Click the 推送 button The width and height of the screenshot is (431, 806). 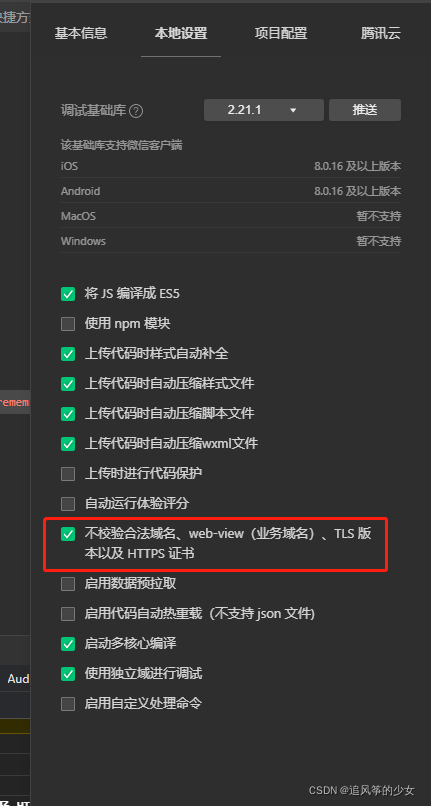(x=365, y=110)
